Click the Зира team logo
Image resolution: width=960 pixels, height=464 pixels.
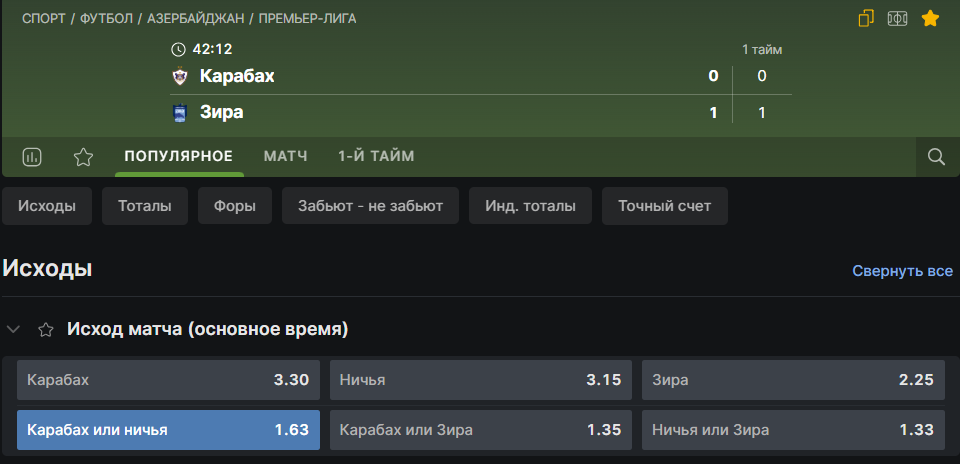tap(179, 113)
